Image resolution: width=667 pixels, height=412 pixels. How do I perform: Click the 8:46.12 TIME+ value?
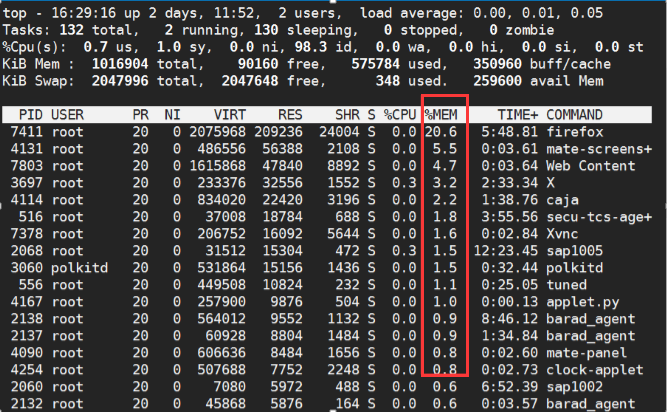[510, 319]
